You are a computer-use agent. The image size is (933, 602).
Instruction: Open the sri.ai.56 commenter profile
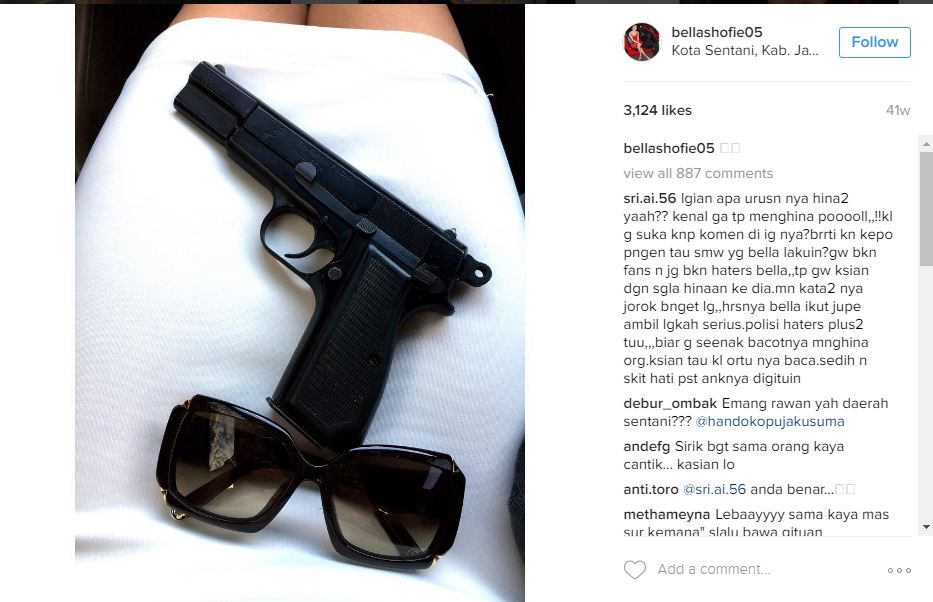(650, 198)
